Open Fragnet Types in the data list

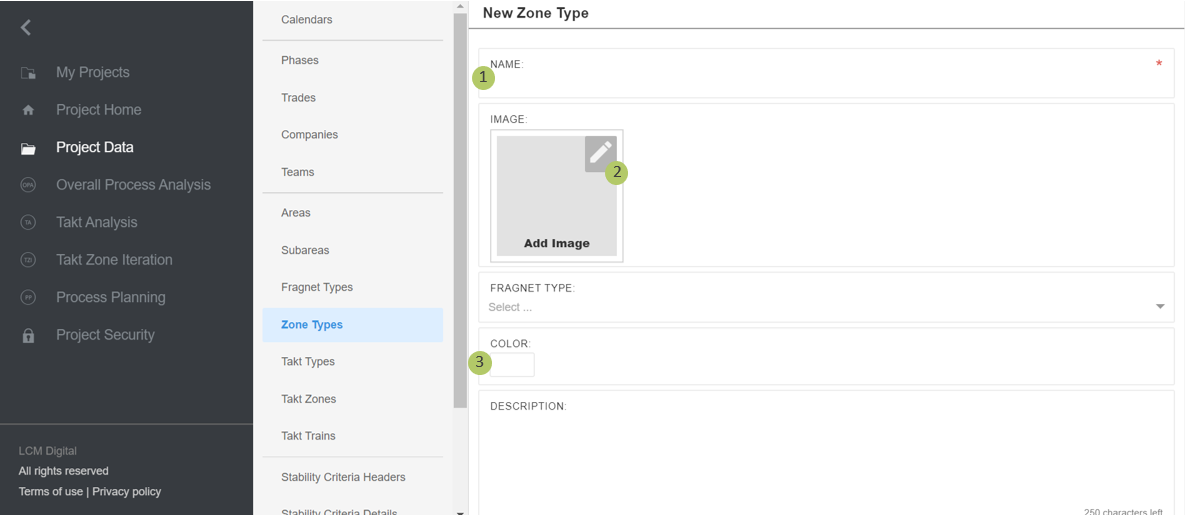tap(317, 288)
